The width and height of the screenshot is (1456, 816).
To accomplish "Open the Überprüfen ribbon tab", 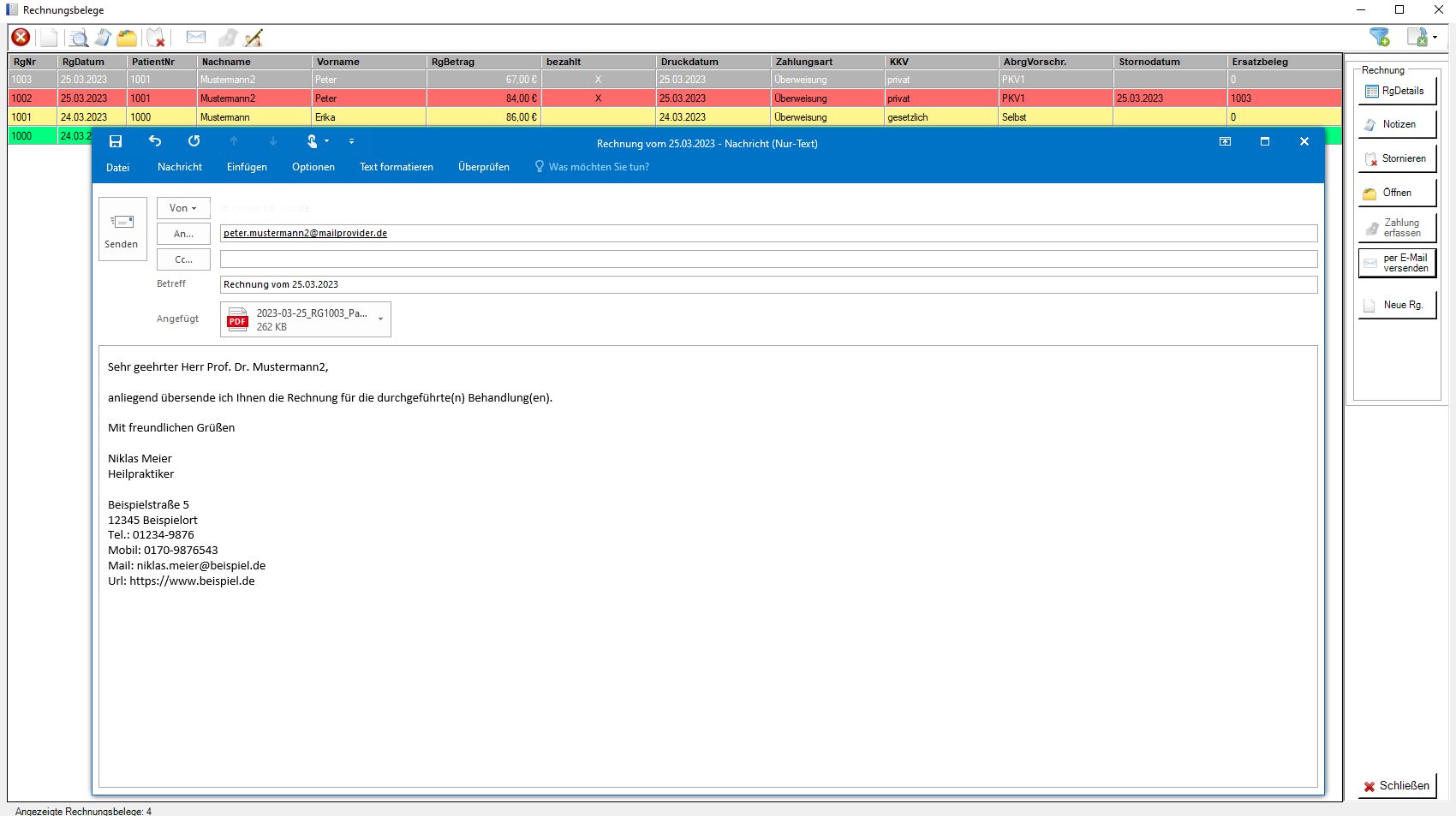I will coord(484,167).
